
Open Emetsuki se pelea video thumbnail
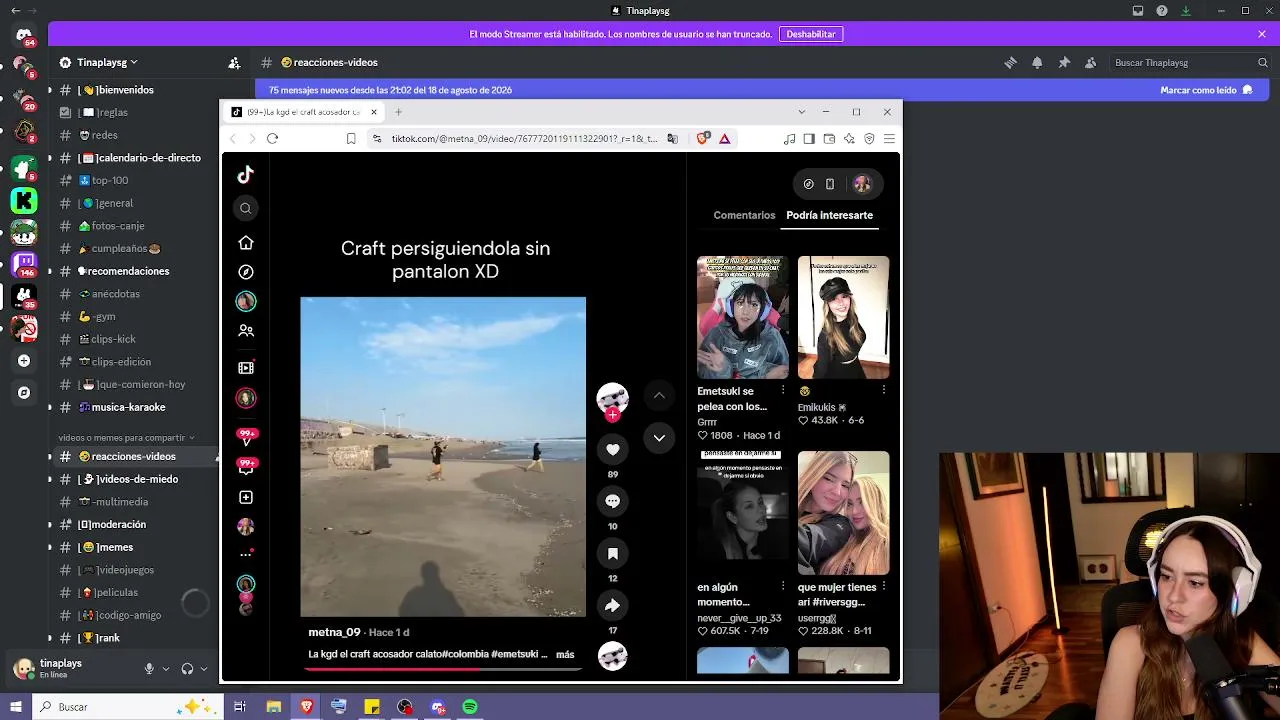click(743, 317)
